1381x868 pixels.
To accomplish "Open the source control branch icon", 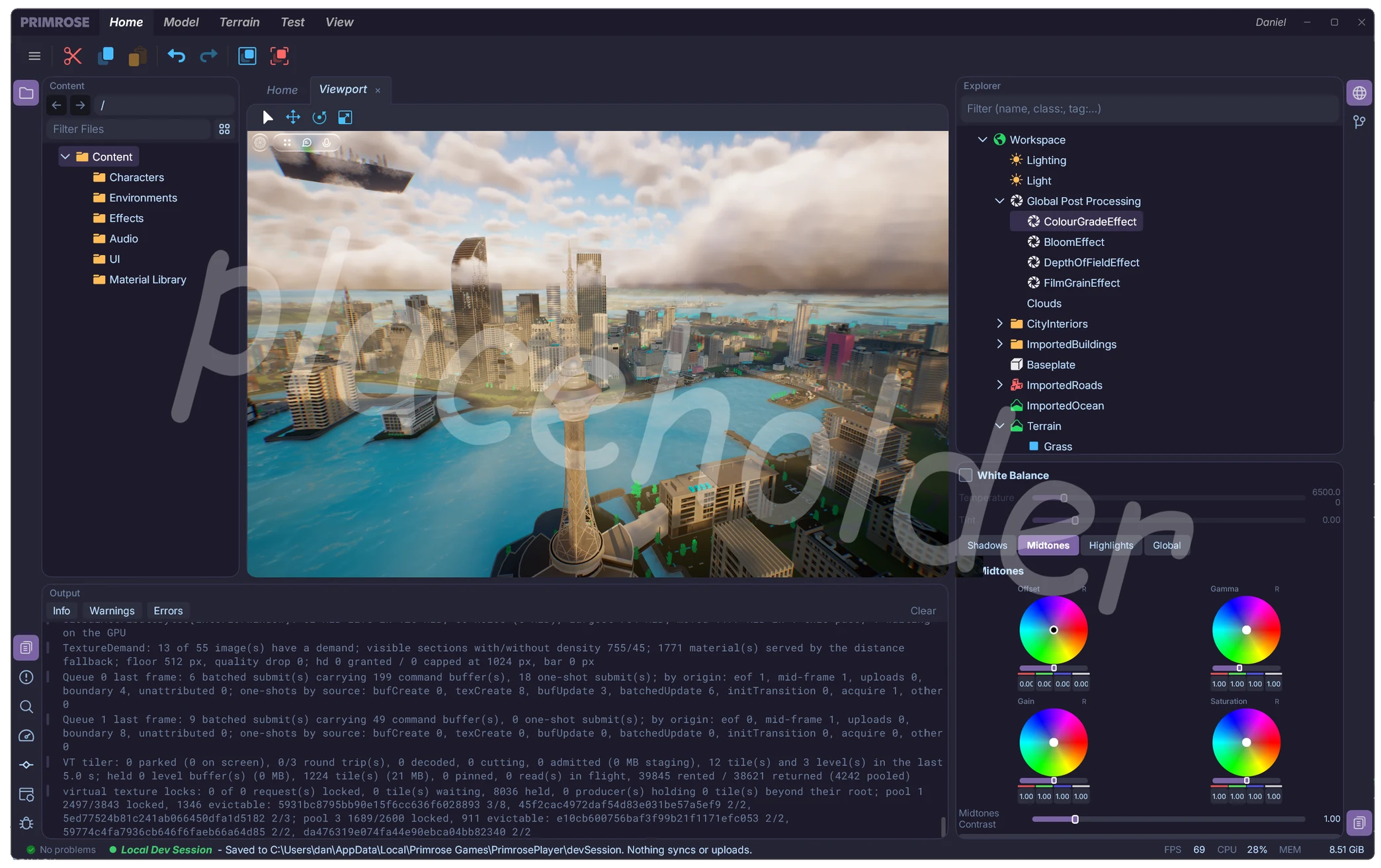I will [x=1359, y=122].
